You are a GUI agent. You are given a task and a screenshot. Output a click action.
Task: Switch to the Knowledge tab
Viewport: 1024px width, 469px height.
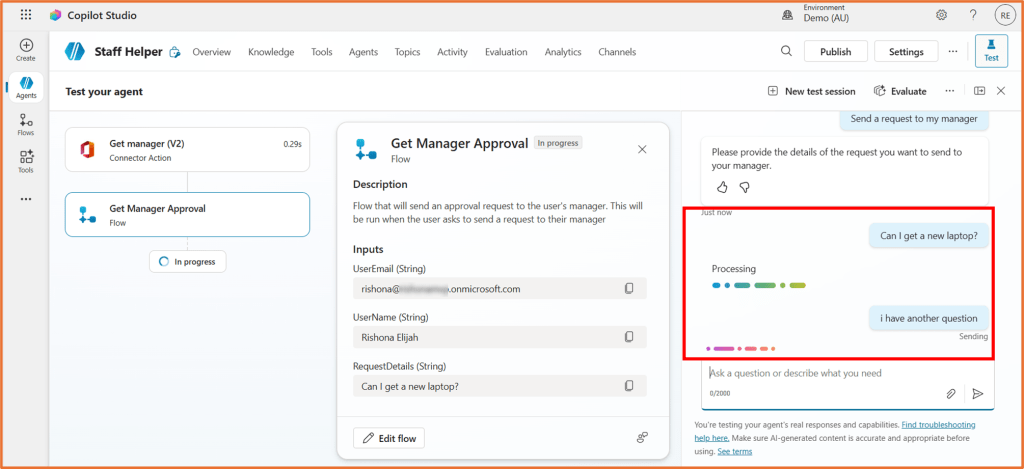pos(271,52)
